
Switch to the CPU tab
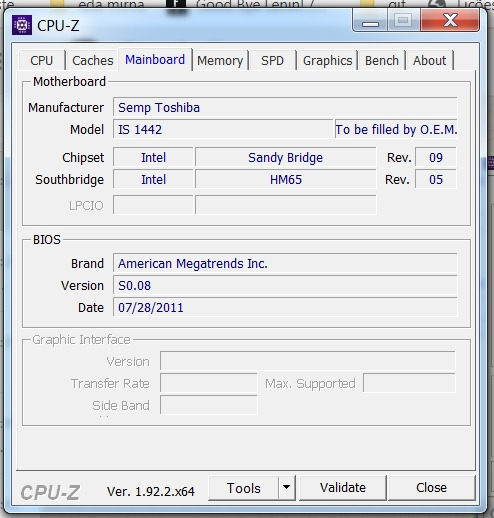pyautogui.click(x=42, y=61)
